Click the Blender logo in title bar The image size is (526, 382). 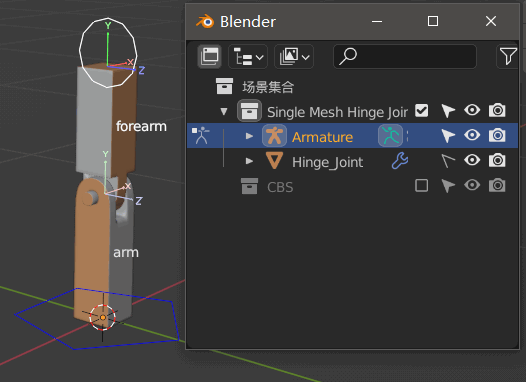tap(205, 22)
